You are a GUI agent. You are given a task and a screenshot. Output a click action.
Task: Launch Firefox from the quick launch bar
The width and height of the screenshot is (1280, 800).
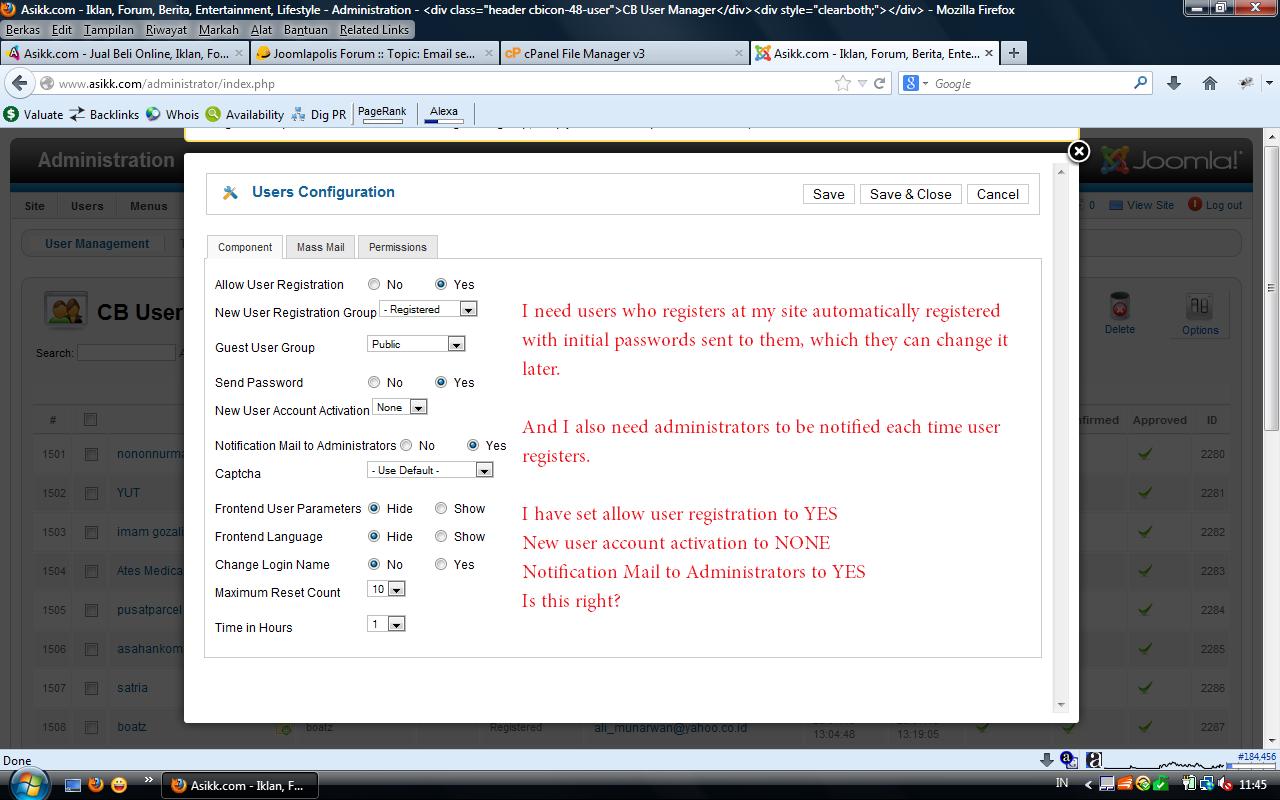(96, 785)
